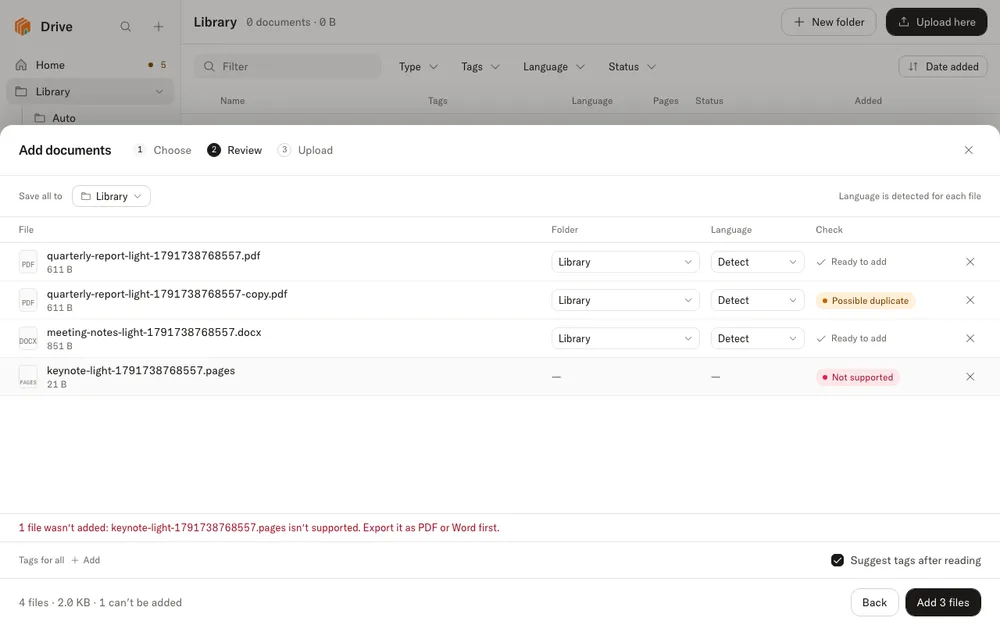Click the Filter input field
Image resolution: width=1000 pixels, height=625 pixels.
click(x=288, y=66)
